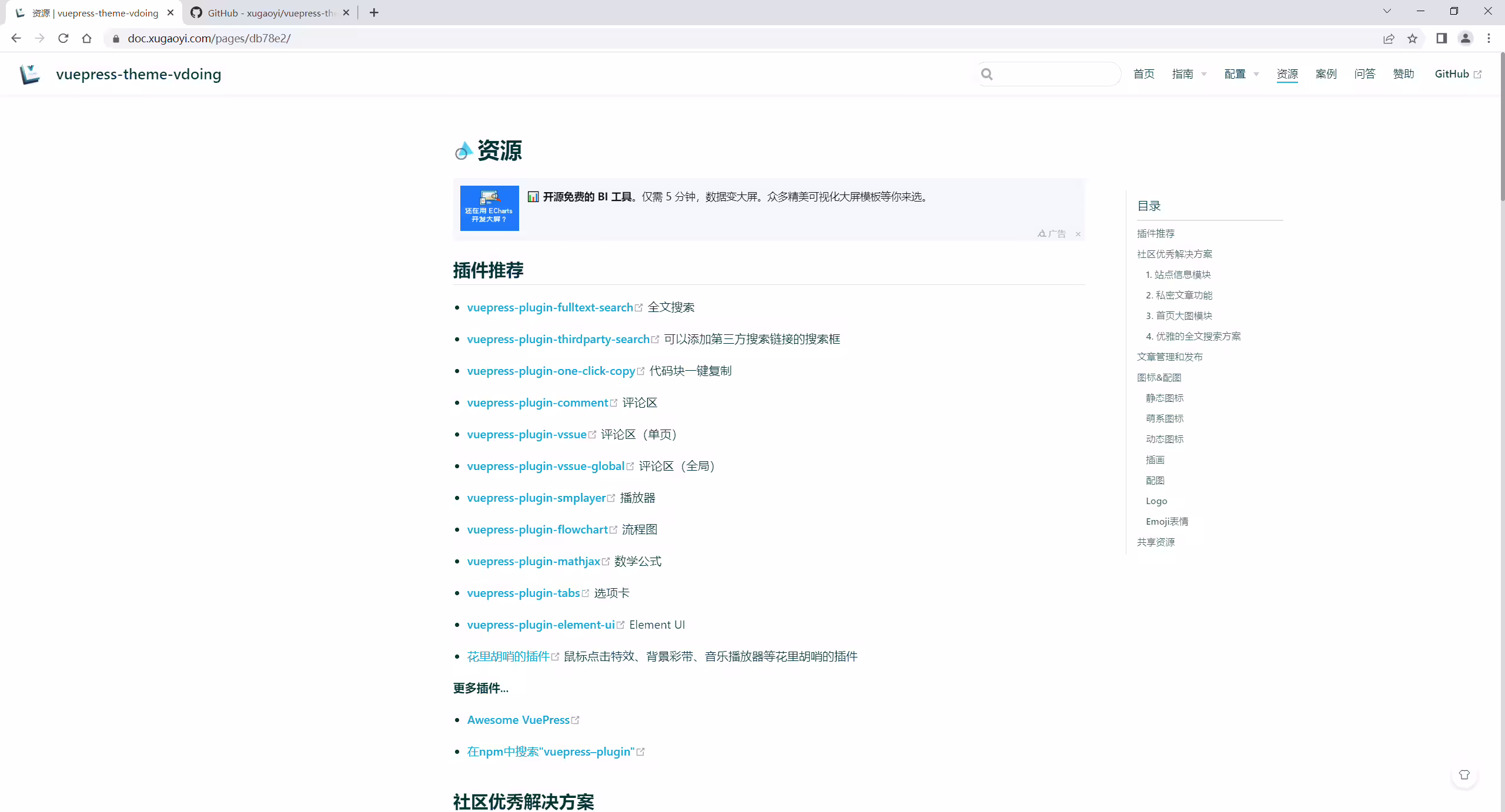Open the npm vuepress-plugin search link
This screenshot has width=1505, height=812.
551,751
